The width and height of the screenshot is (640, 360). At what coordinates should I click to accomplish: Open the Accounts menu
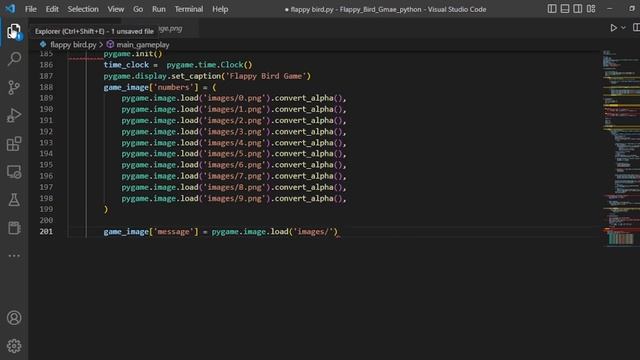click(14, 318)
